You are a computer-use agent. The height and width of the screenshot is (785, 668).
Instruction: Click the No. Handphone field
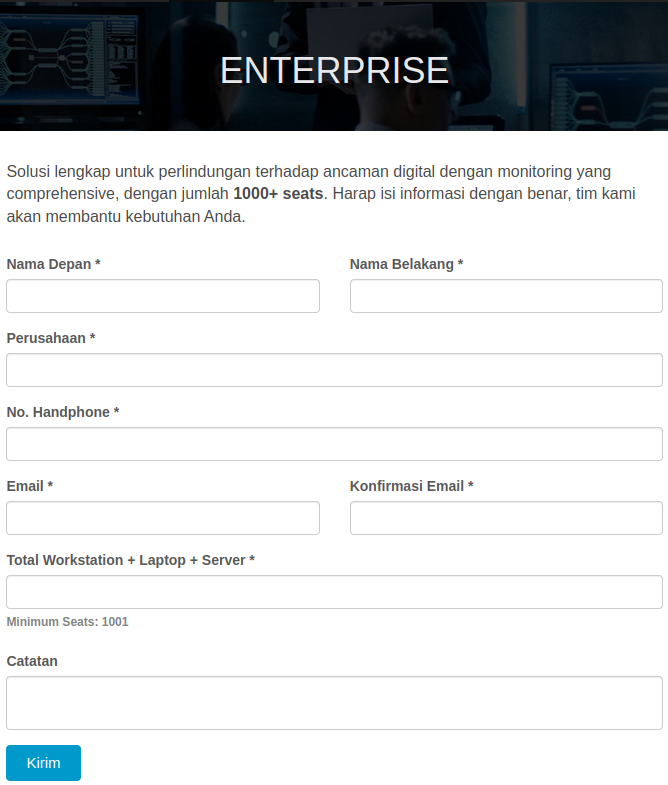tap(335, 444)
